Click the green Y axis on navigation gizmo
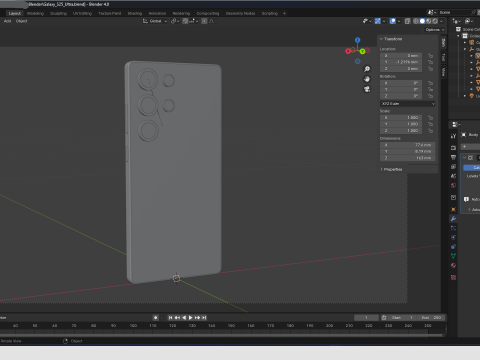The height and width of the screenshot is (360, 480). [362, 51]
